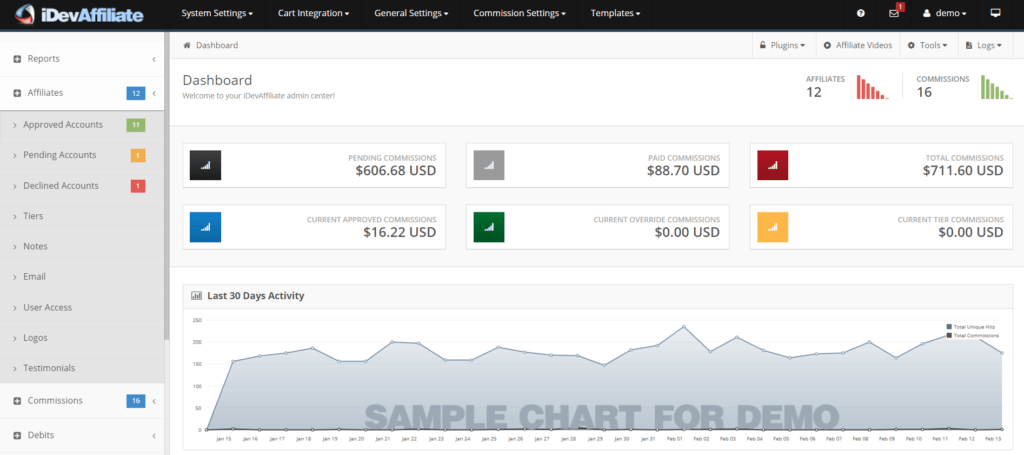Click the red Total Commissions chart icon

(773, 165)
